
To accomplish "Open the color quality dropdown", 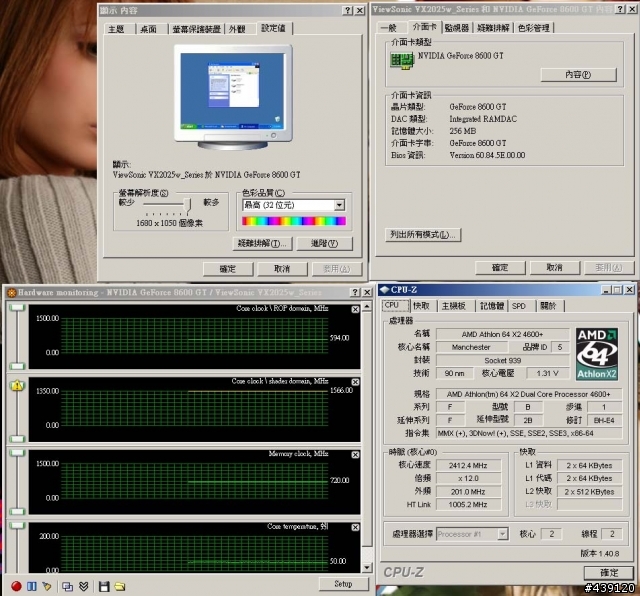I will point(339,205).
